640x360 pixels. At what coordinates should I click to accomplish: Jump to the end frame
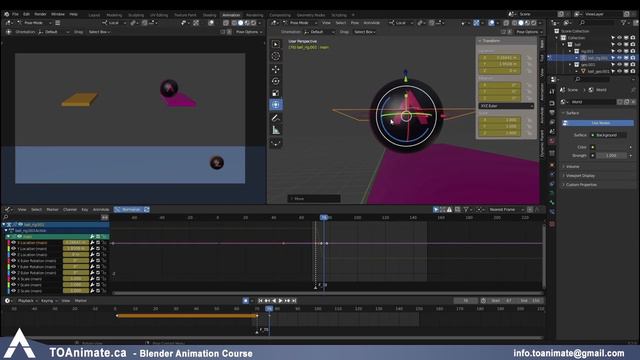click(294, 301)
